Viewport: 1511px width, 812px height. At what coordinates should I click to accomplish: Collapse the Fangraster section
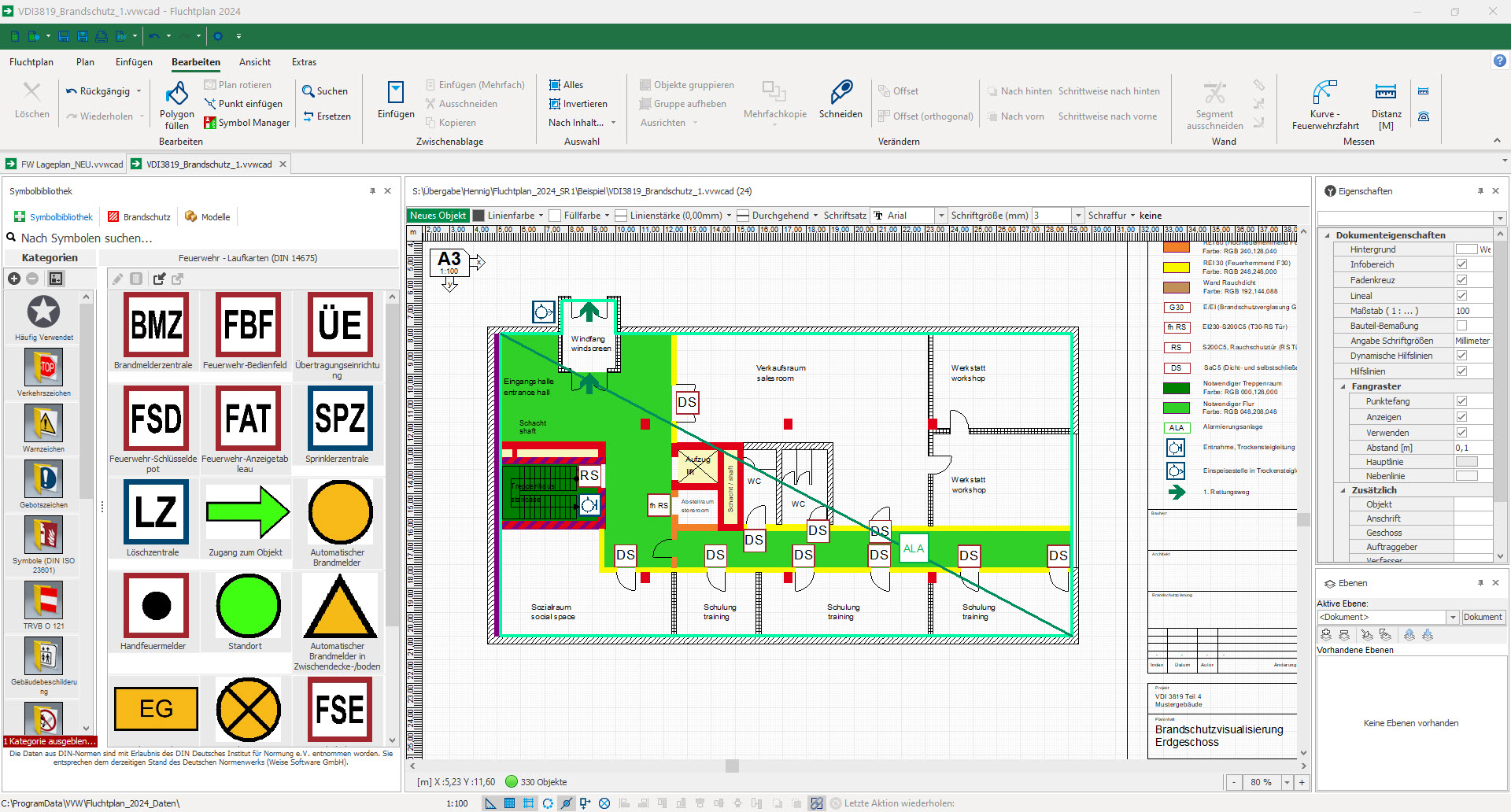(x=1343, y=386)
